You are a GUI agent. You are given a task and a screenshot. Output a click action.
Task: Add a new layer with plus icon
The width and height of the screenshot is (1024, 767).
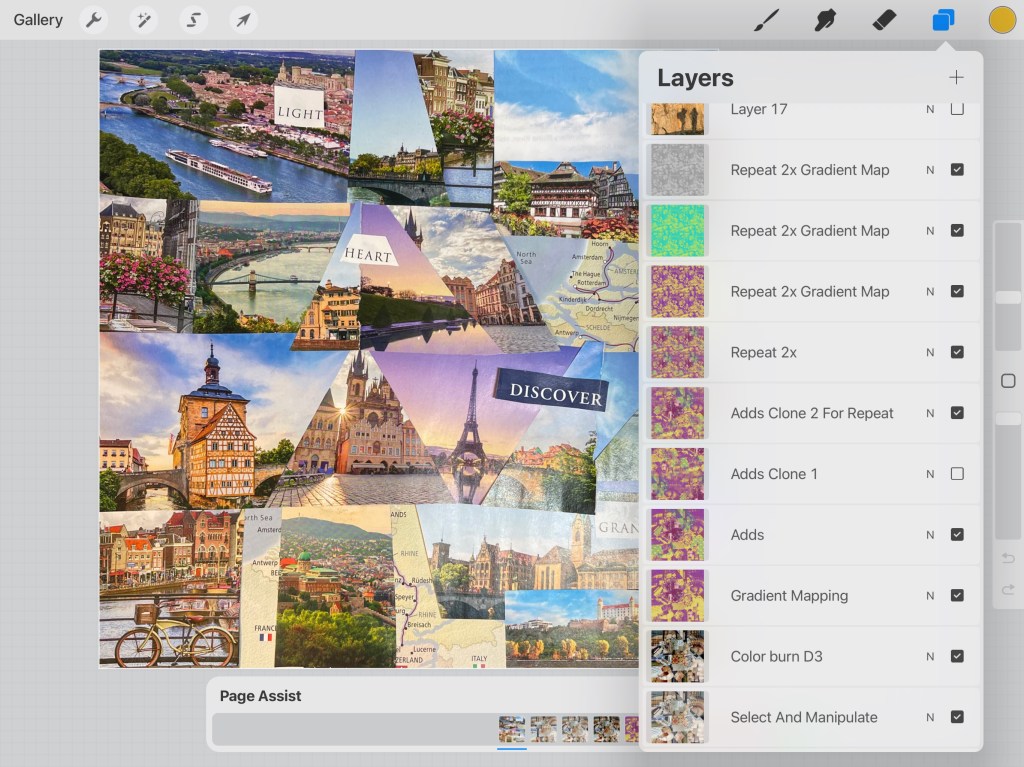(x=956, y=78)
